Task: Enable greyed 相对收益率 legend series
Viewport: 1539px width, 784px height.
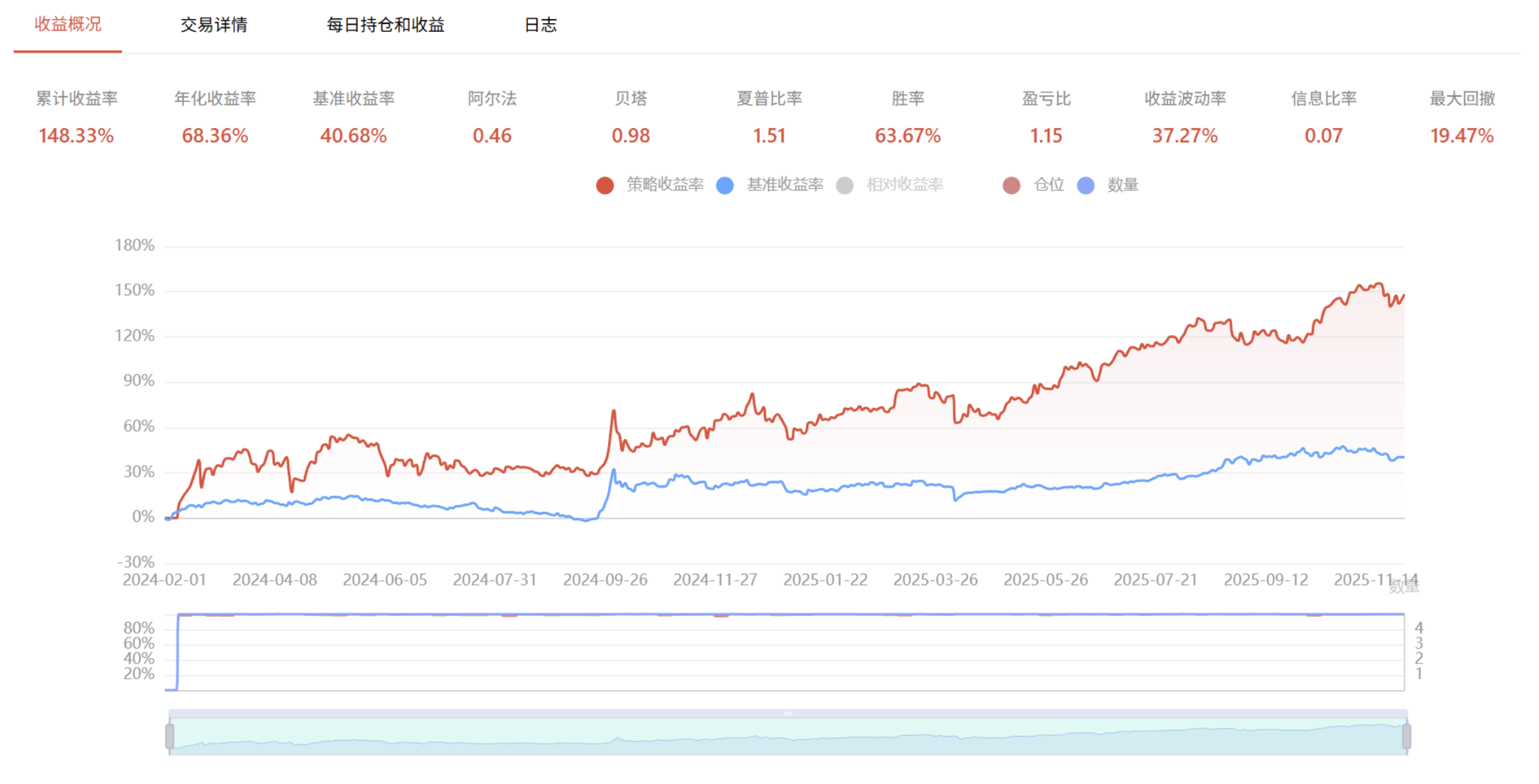Action: (x=845, y=186)
